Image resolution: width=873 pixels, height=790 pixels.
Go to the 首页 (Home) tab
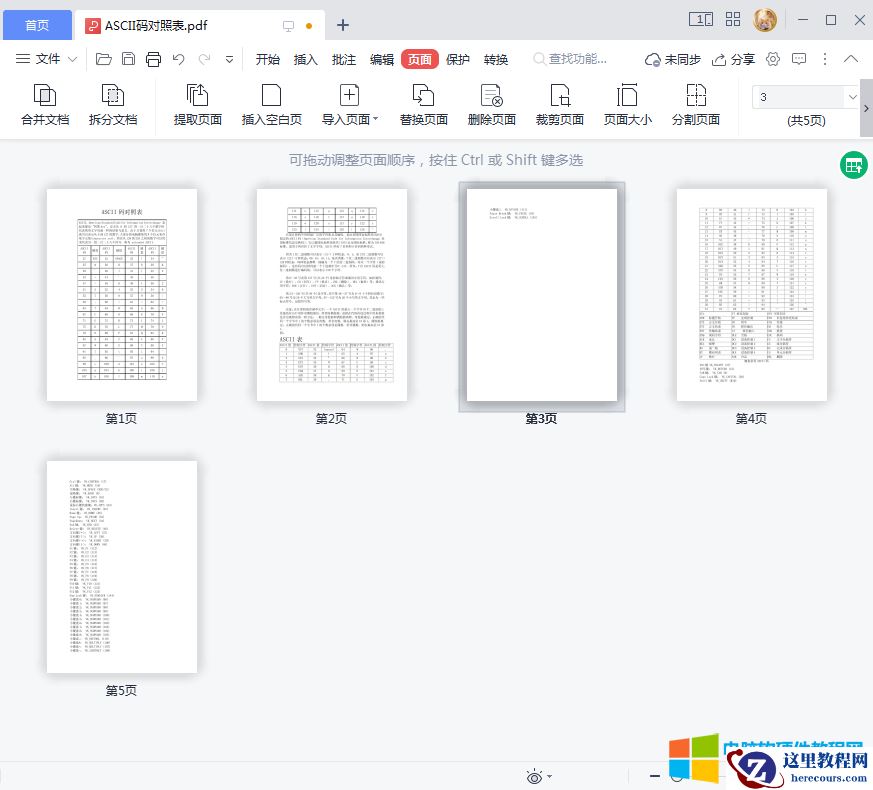[37, 25]
